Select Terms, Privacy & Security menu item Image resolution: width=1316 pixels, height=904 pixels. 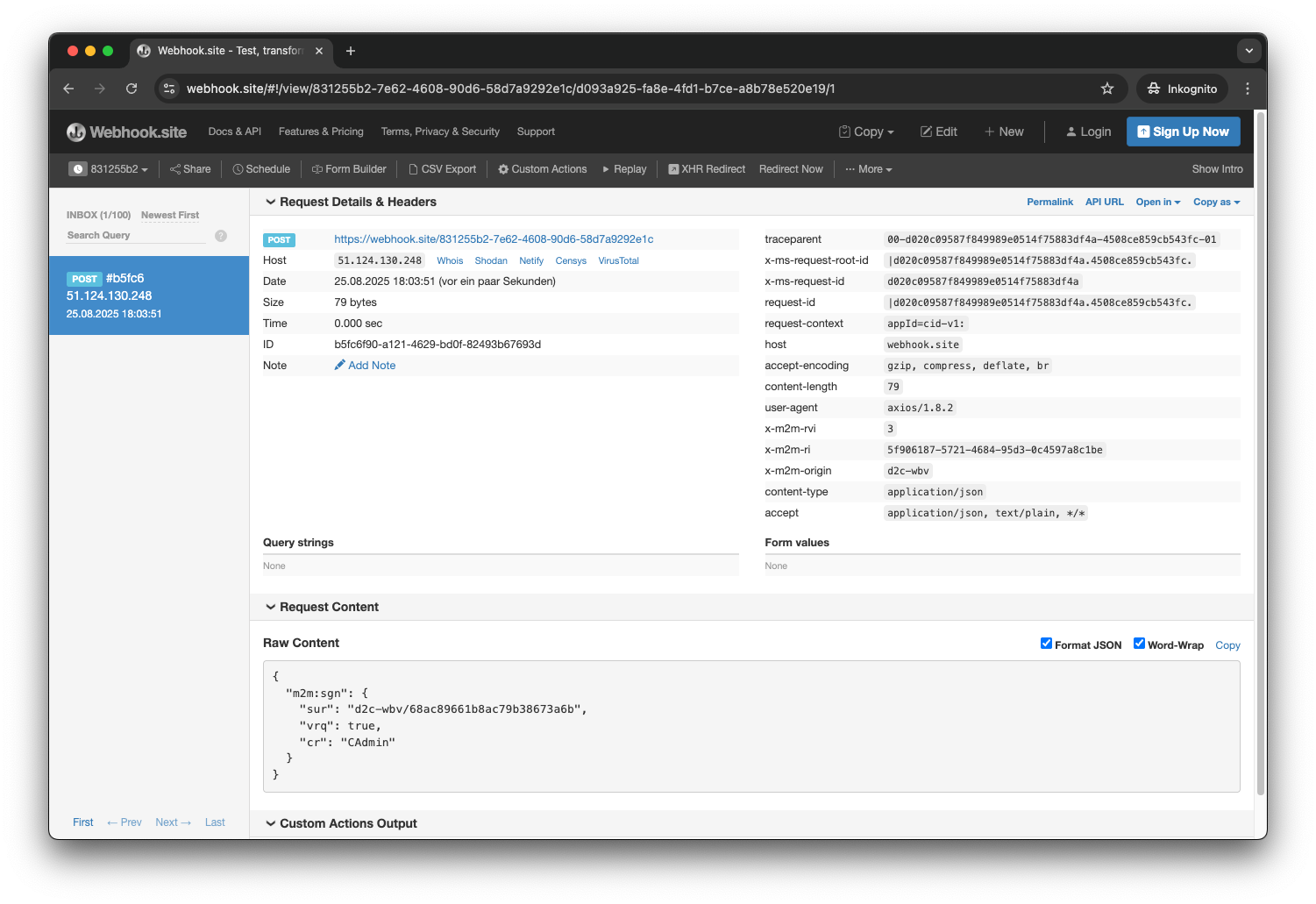click(x=440, y=132)
